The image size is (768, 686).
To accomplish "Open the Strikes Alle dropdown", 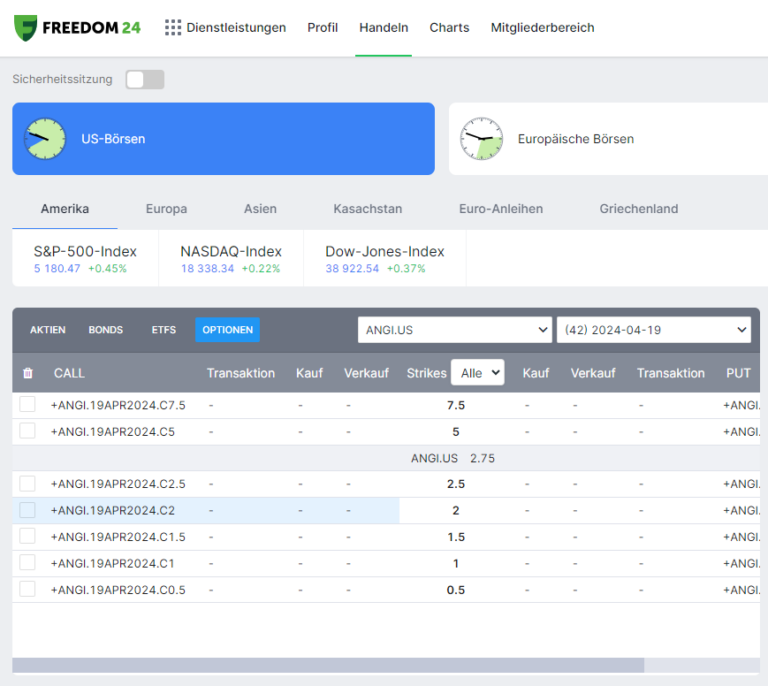I will (x=478, y=373).
